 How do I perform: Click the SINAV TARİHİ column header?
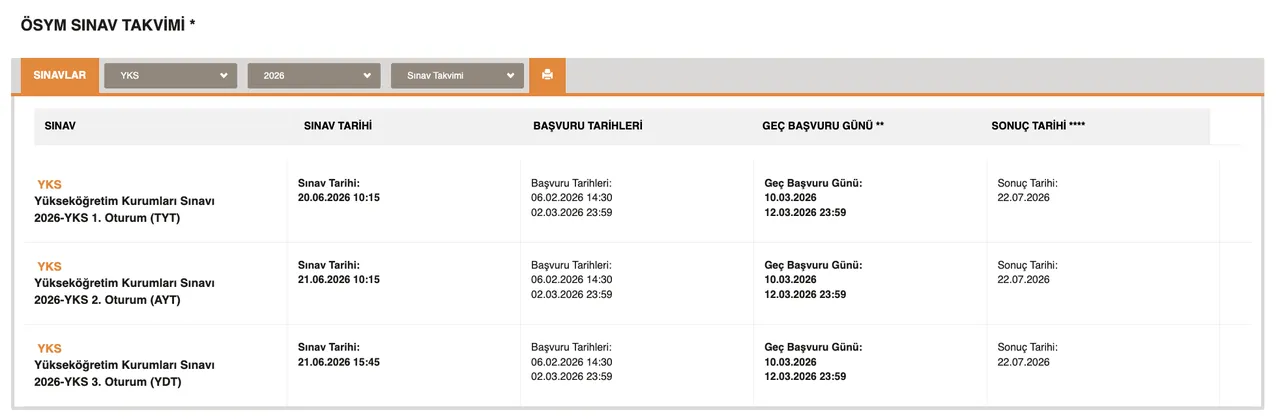pyautogui.click(x=339, y=126)
